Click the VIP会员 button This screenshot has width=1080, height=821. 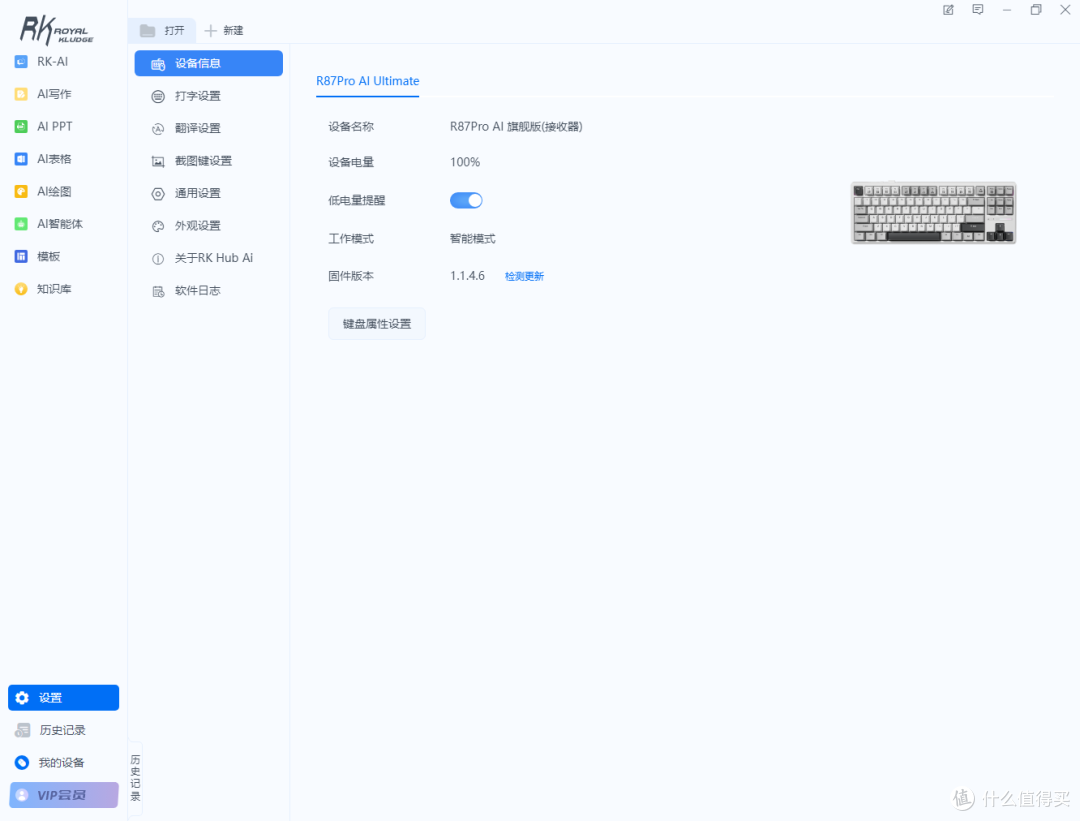[63, 795]
